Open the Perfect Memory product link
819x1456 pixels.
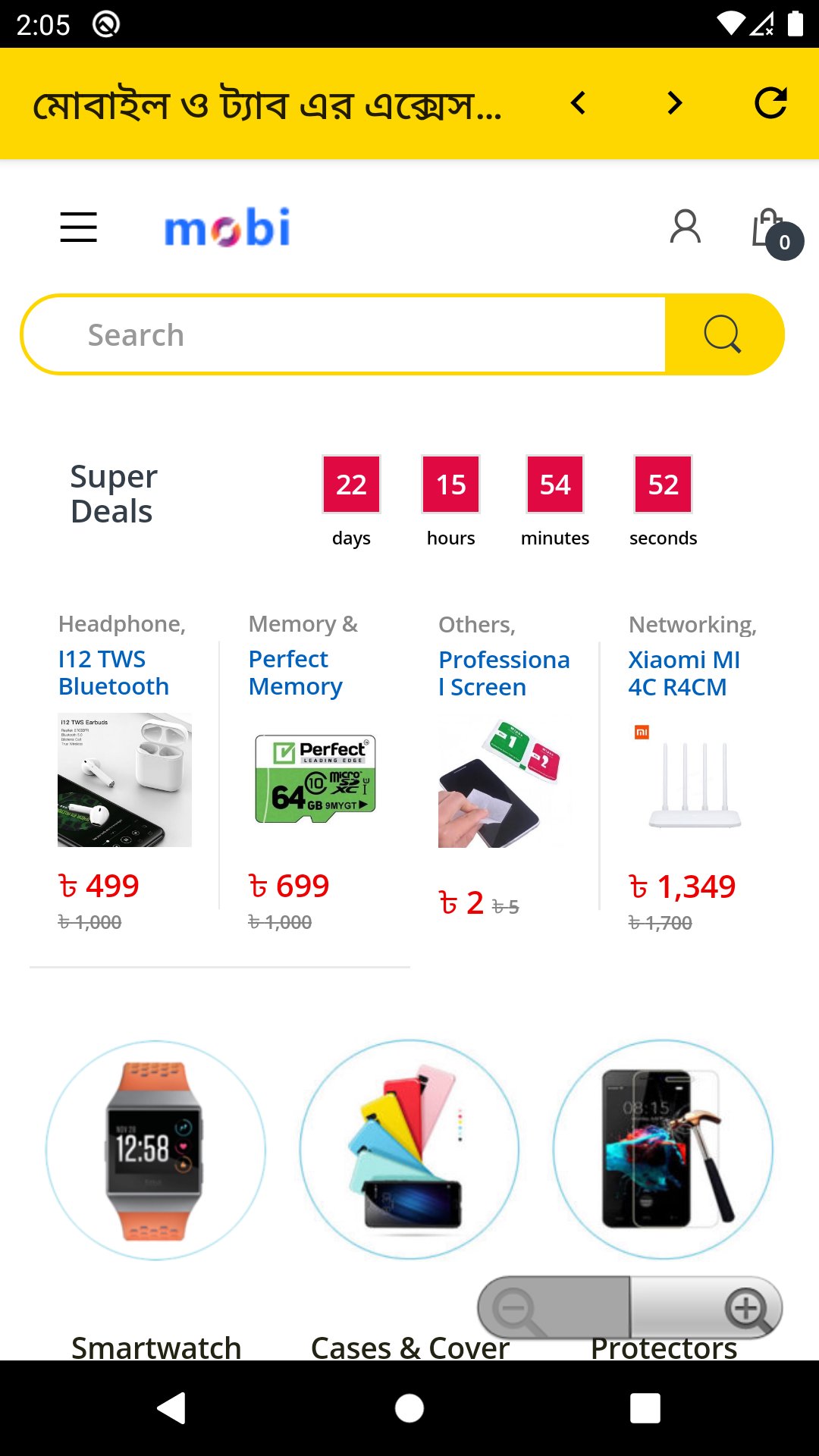(x=294, y=673)
